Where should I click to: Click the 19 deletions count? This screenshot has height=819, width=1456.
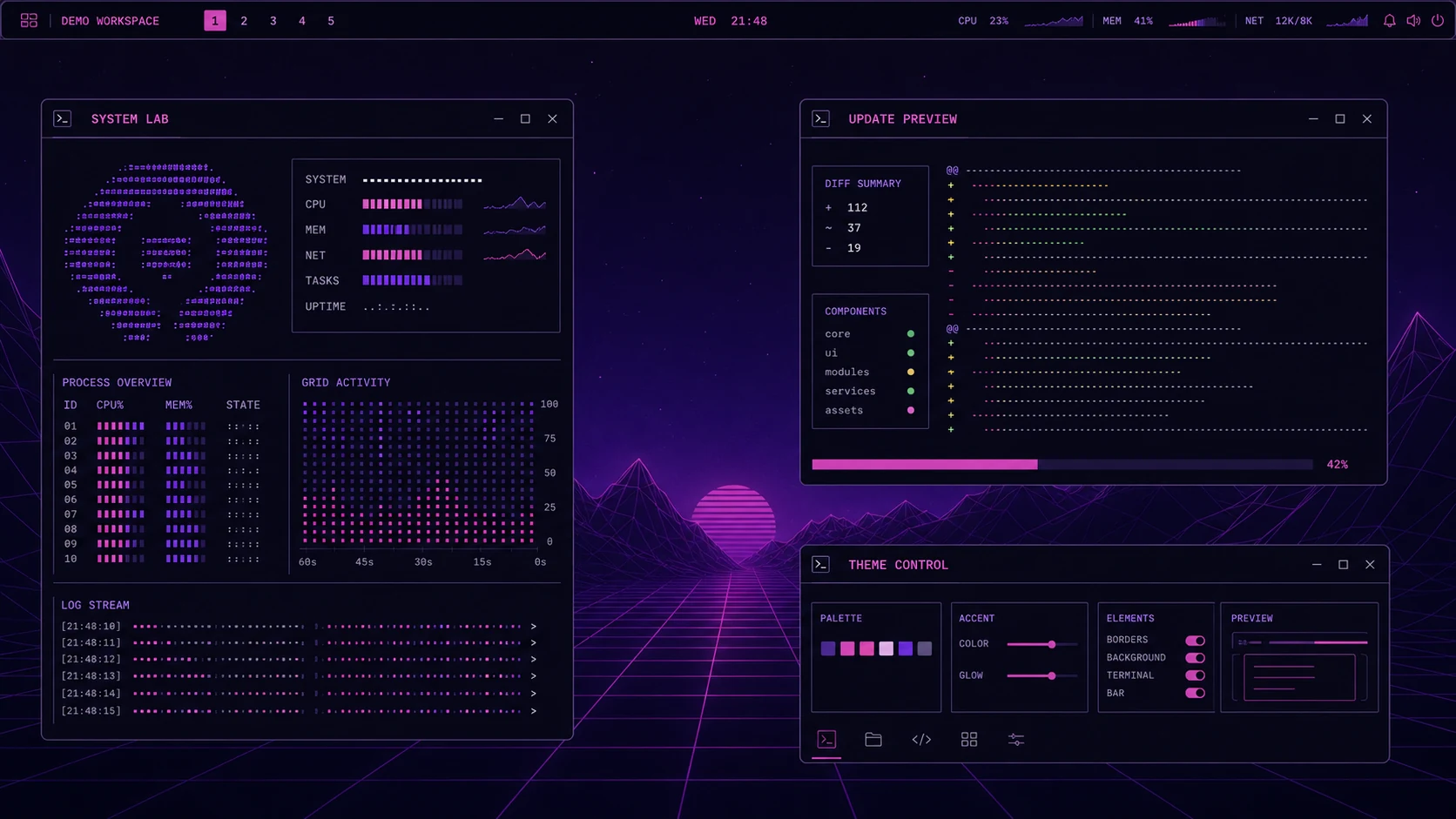pos(854,248)
